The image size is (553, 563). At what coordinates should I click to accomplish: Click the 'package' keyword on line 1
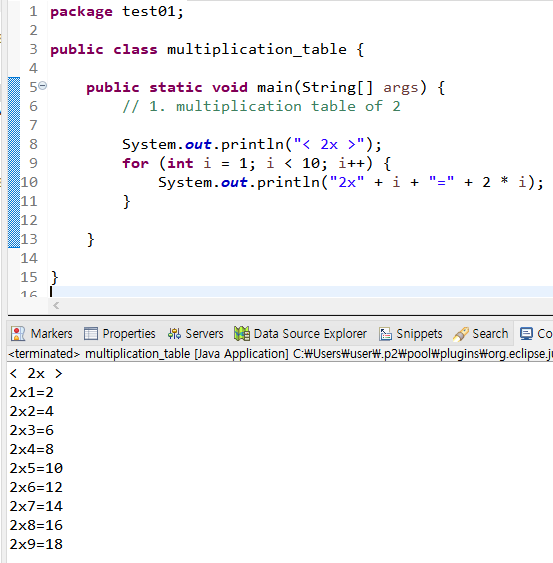point(82,12)
